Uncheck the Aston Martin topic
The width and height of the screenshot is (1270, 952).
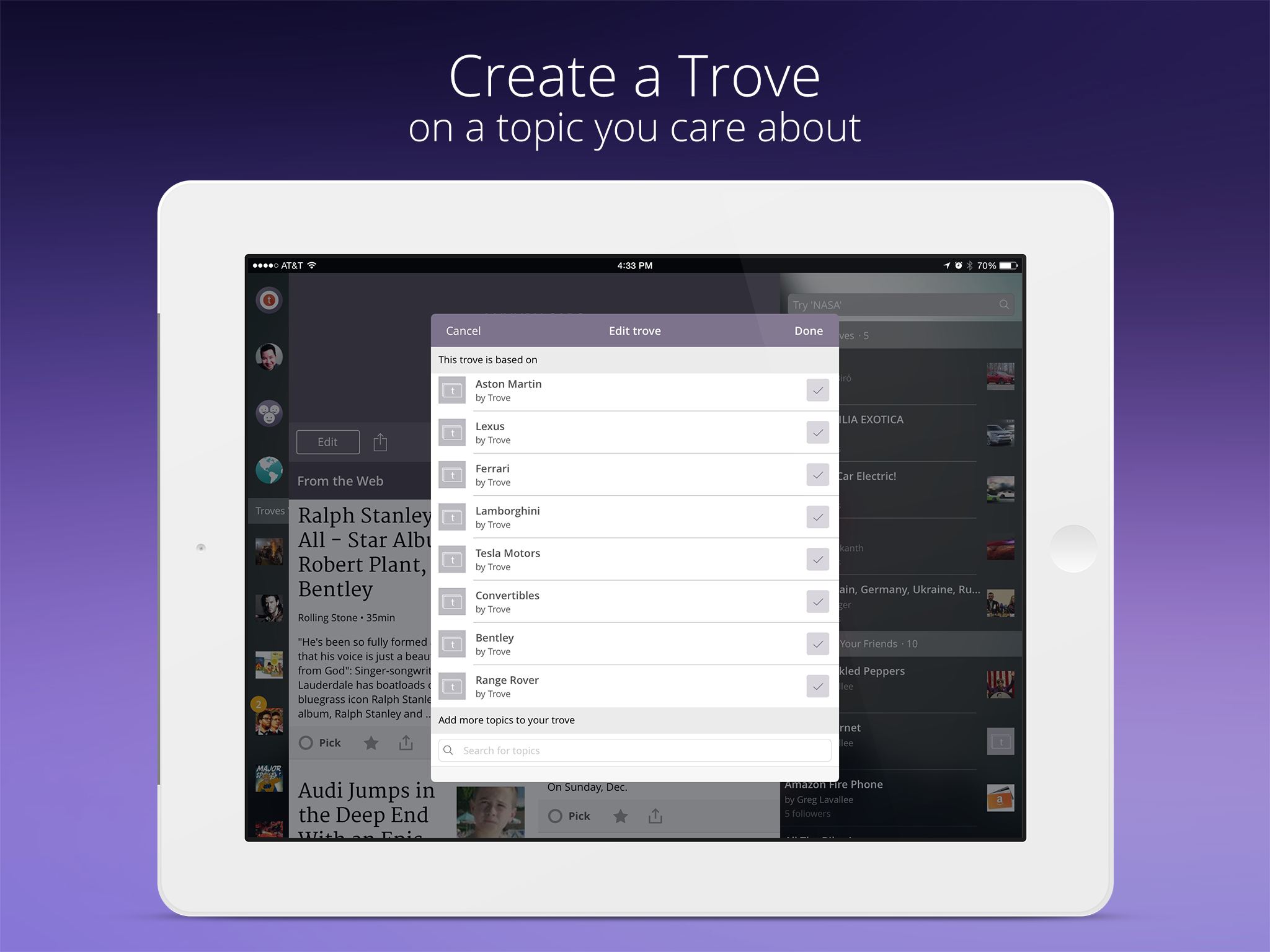click(x=818, y=390)
